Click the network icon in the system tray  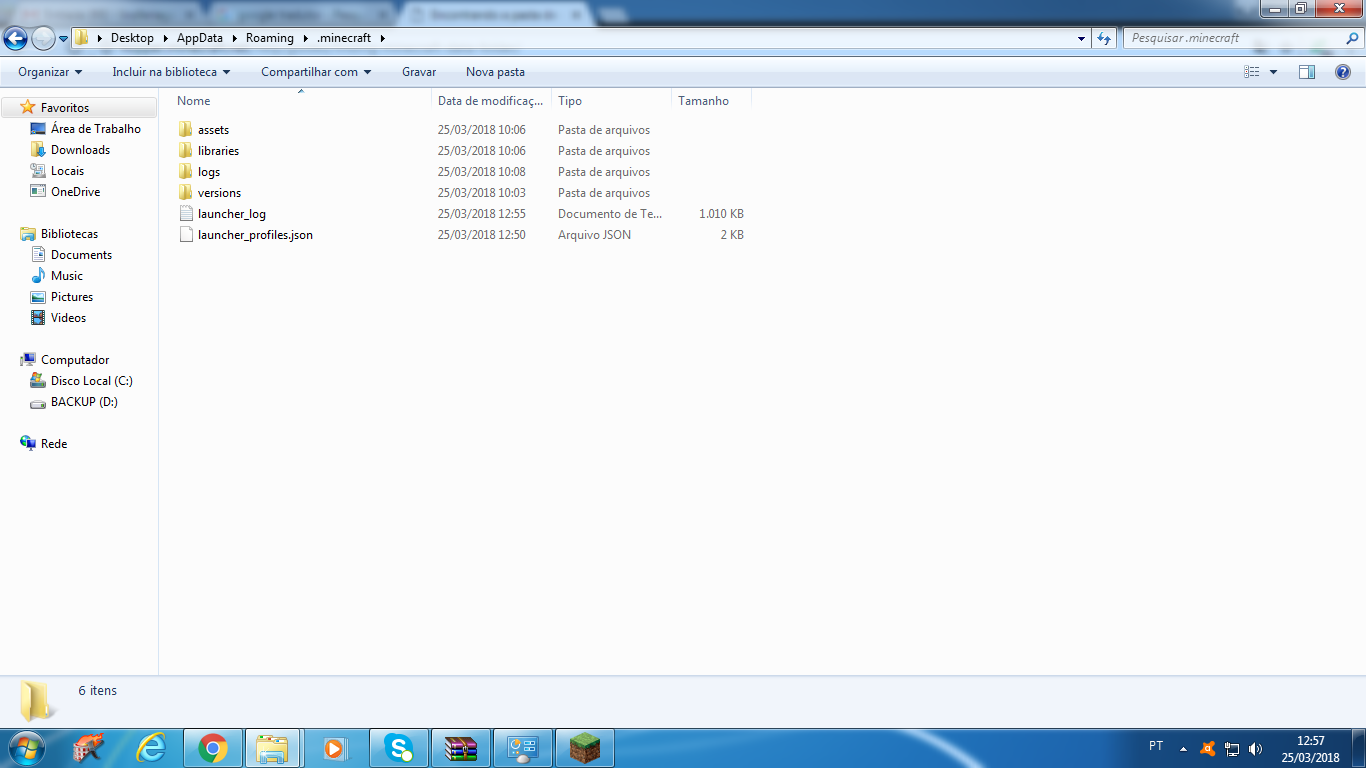coord(1232,748)
